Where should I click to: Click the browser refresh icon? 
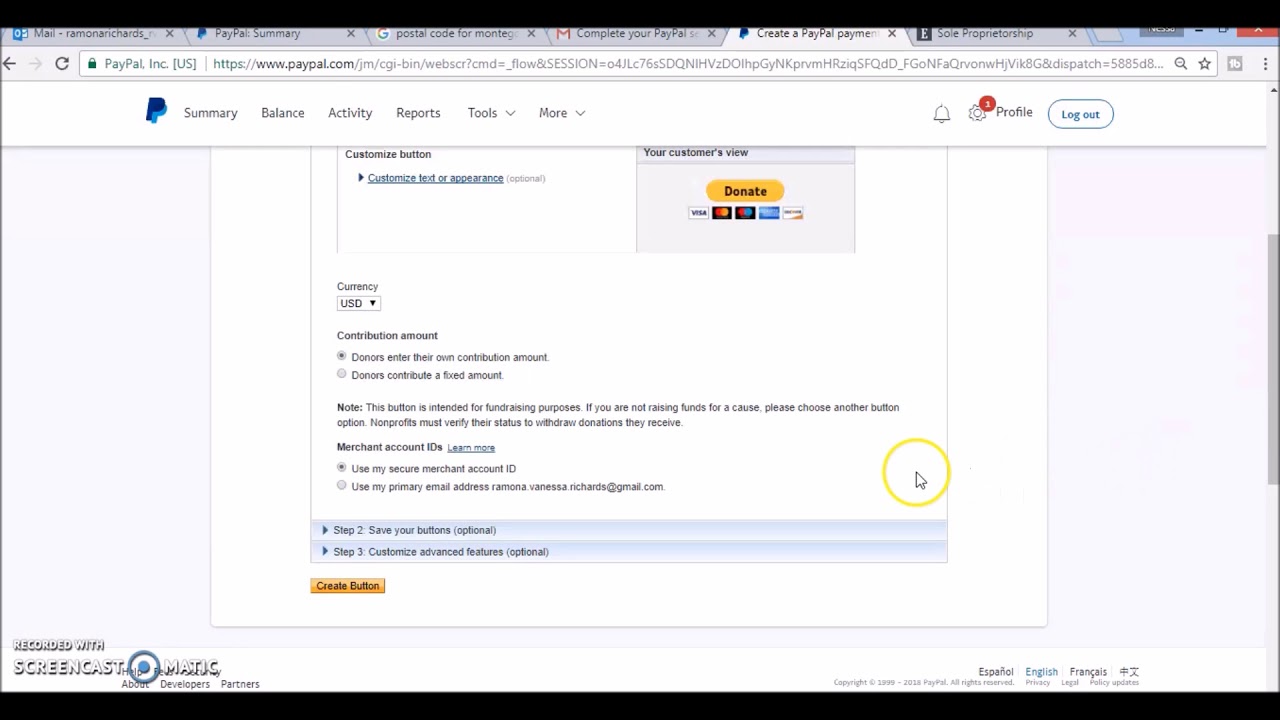coord(61,63)
